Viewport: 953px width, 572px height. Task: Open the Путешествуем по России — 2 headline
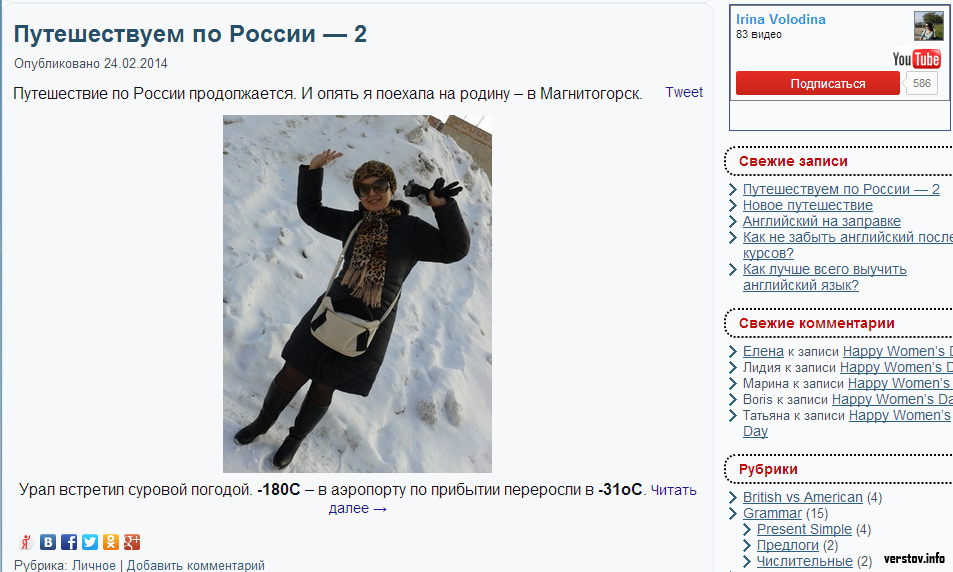[x=190, y=34]
